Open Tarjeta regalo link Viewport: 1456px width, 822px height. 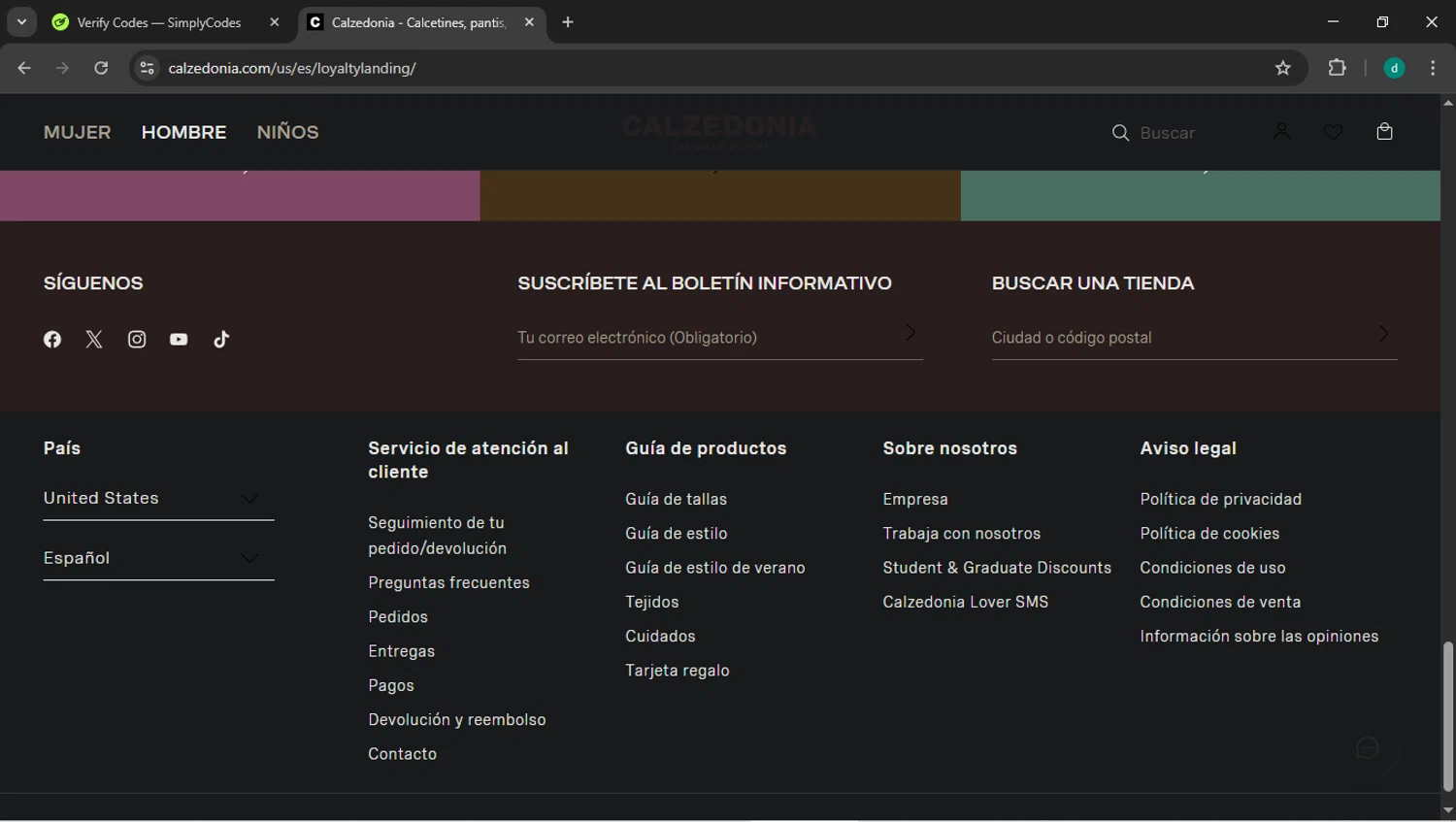[677, 671]
